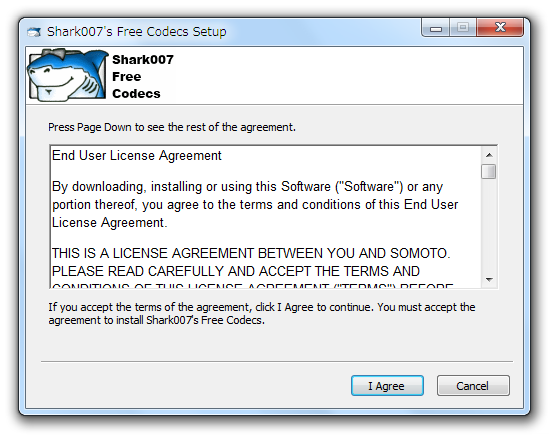
Task: Click the window title "Shark007's Free Codecs Setup"
Action: click(137, 32)
